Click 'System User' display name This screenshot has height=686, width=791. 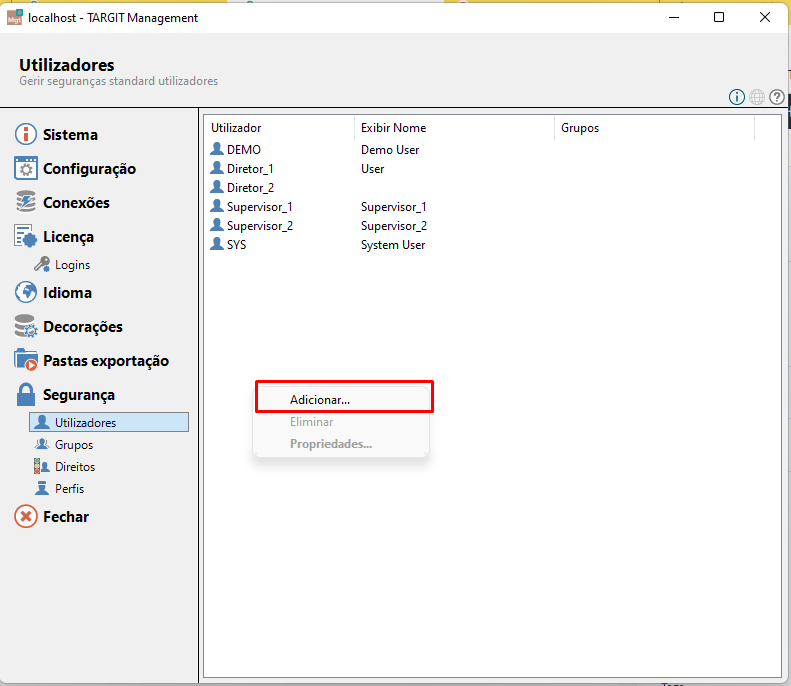pyautogui.click(x=393, y=245)
